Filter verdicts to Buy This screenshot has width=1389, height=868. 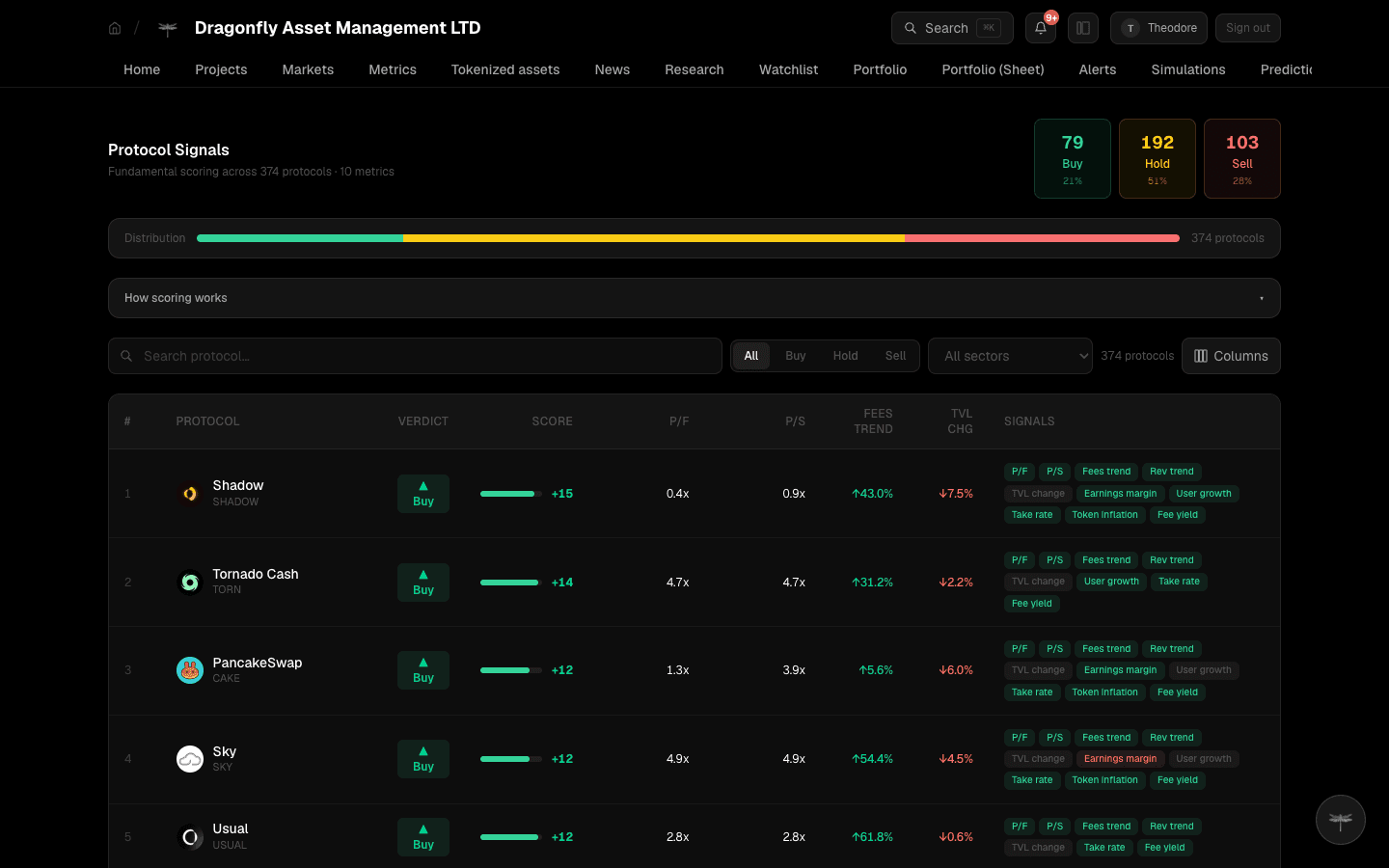click(x=796, y=356)
